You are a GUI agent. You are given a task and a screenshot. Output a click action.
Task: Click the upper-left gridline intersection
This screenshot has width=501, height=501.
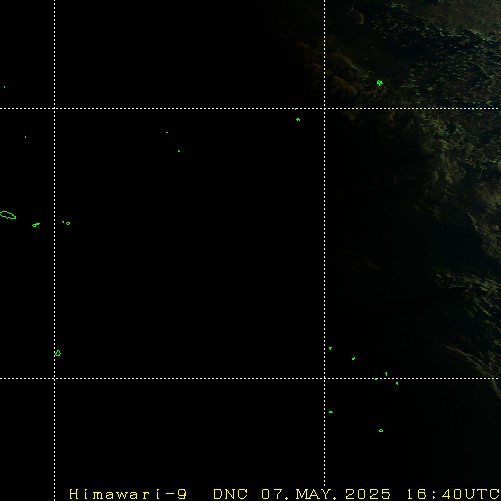(x=55, y=108)
